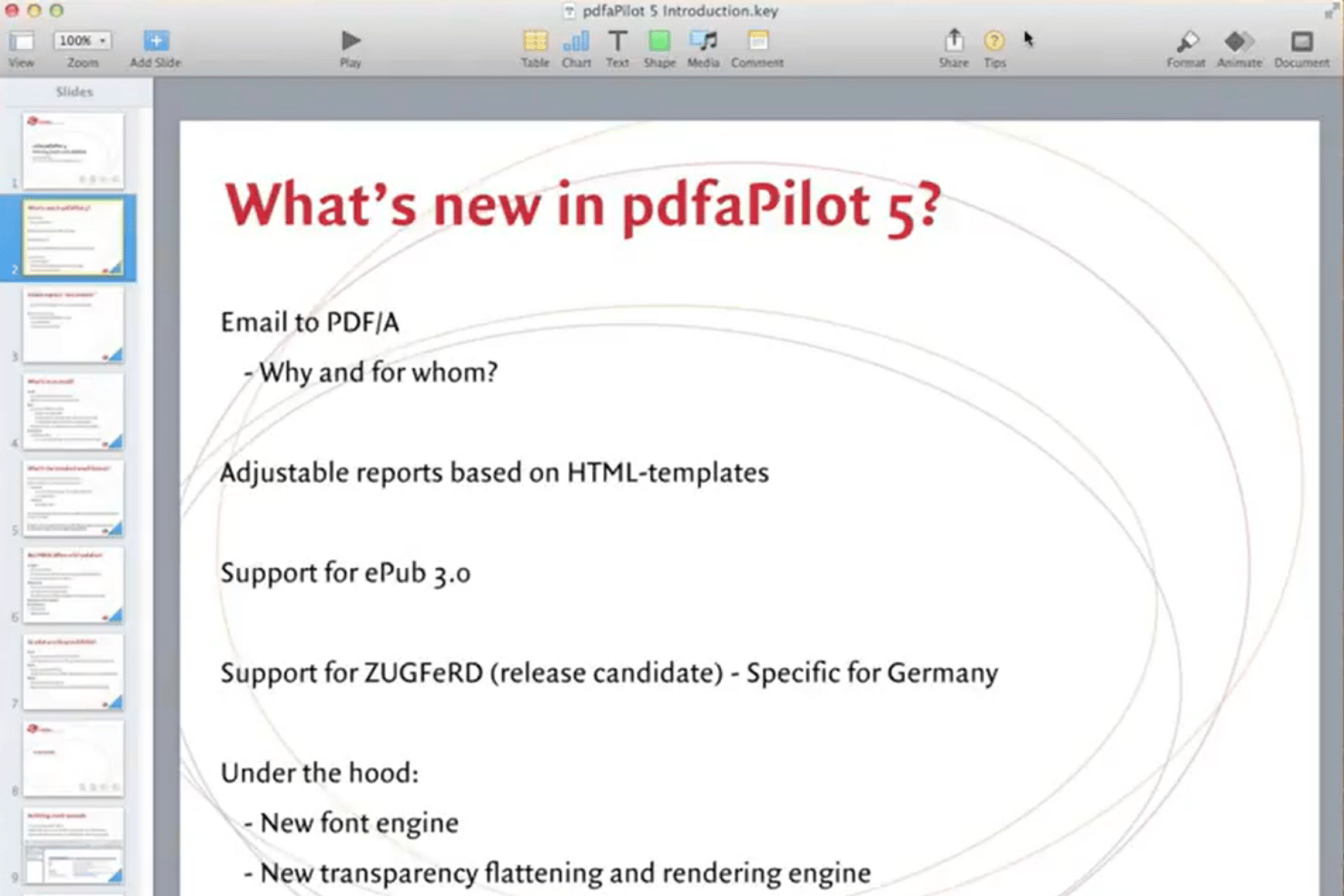Click the 'Email to PDF/A' line

pyautogui.click(x=310, y=323)
